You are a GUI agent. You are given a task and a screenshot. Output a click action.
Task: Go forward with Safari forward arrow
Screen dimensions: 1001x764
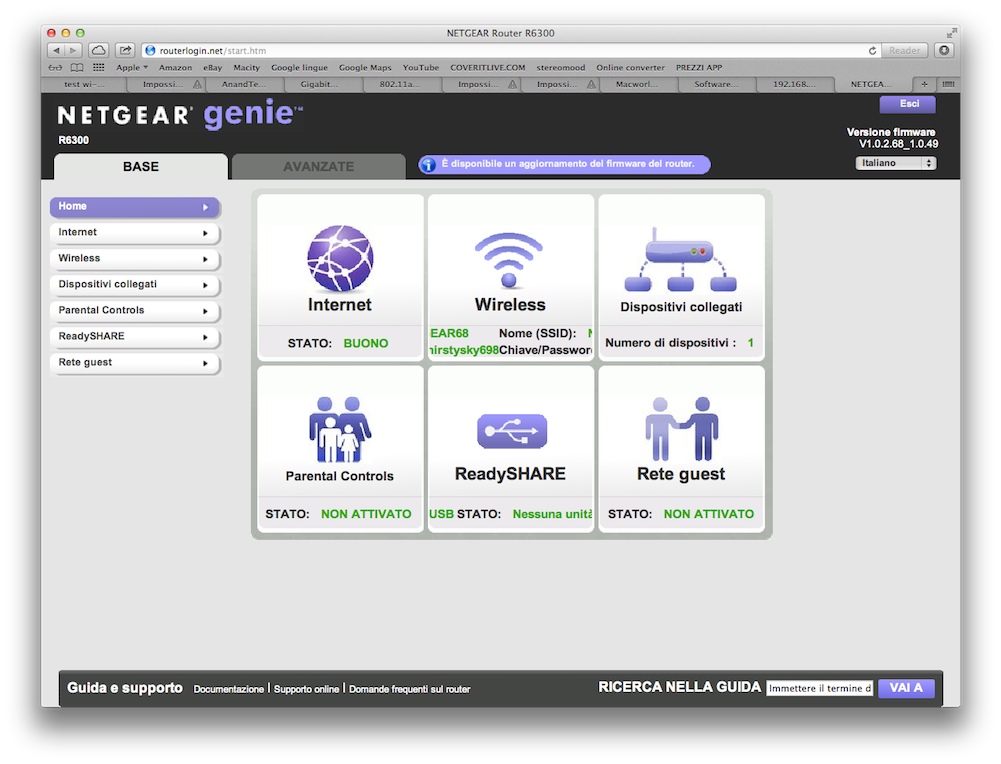(x=73, y=50)
